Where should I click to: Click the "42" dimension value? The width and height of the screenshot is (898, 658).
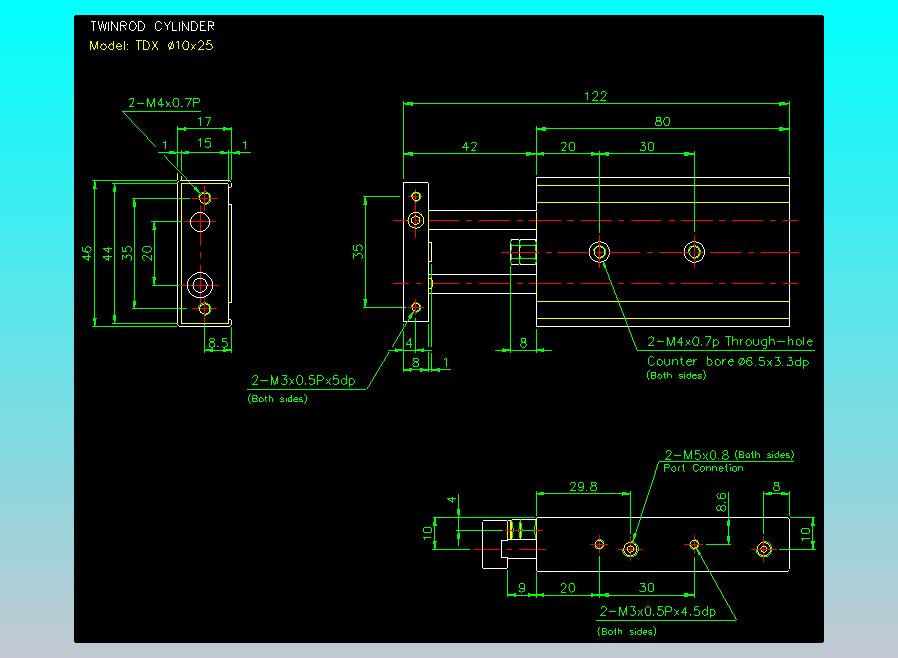pos(470,147)
